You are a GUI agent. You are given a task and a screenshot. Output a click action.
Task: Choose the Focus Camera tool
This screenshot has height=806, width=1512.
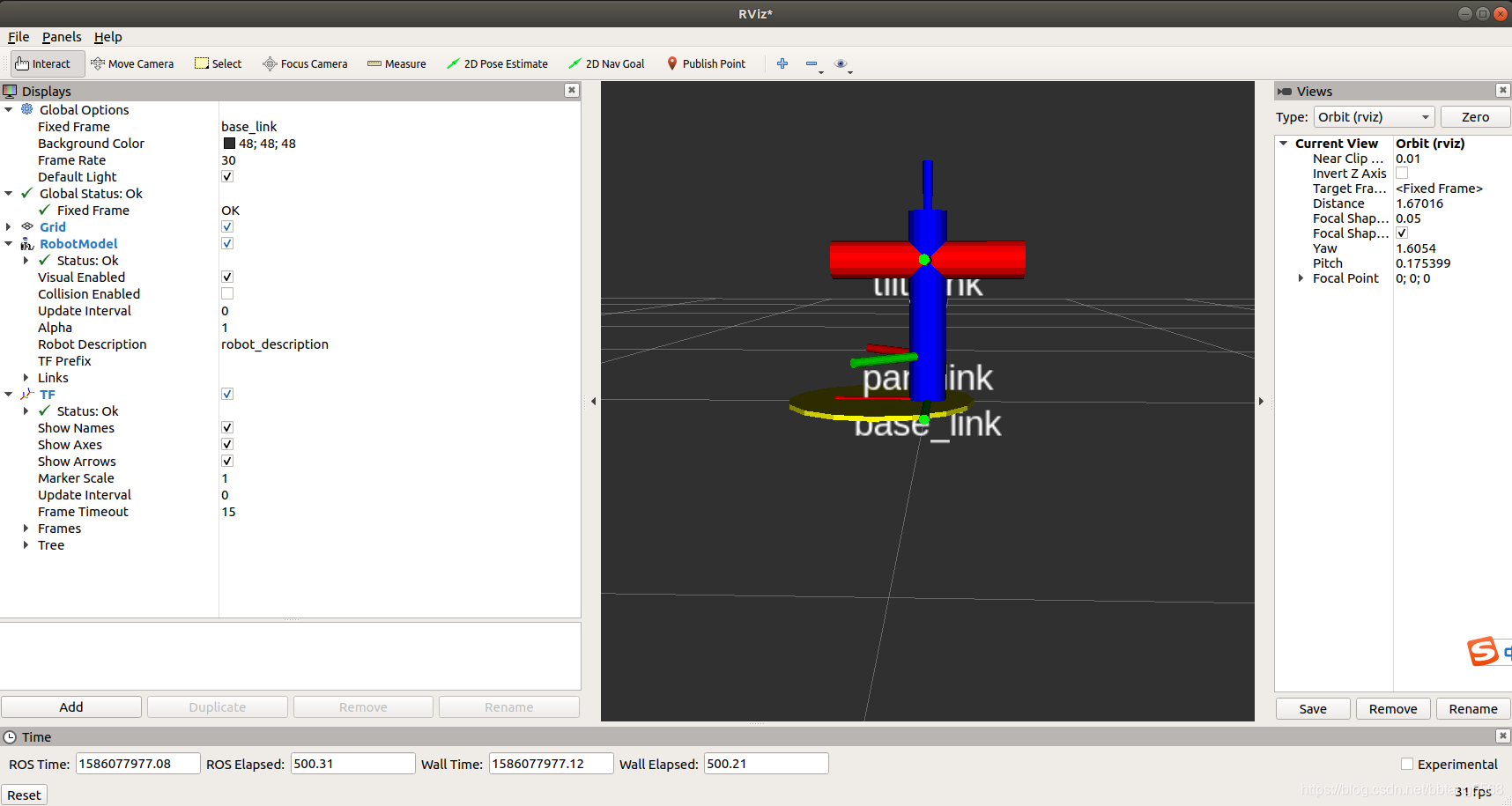tap(305, 63)
